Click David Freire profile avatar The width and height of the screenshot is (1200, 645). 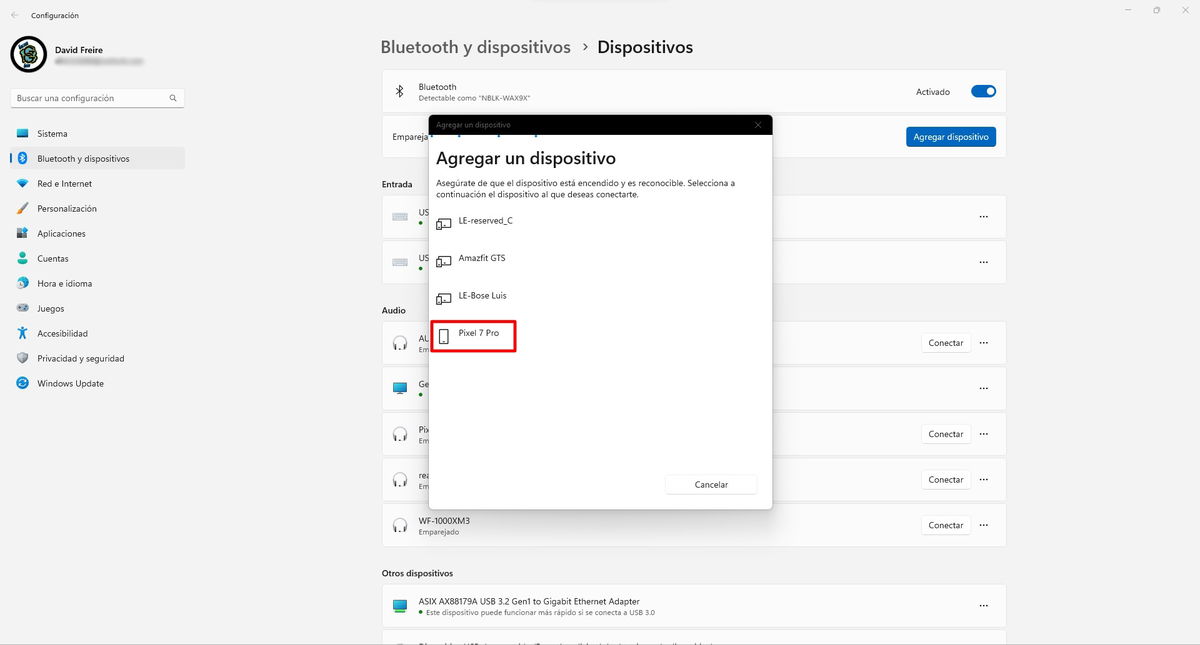(28, 54)
